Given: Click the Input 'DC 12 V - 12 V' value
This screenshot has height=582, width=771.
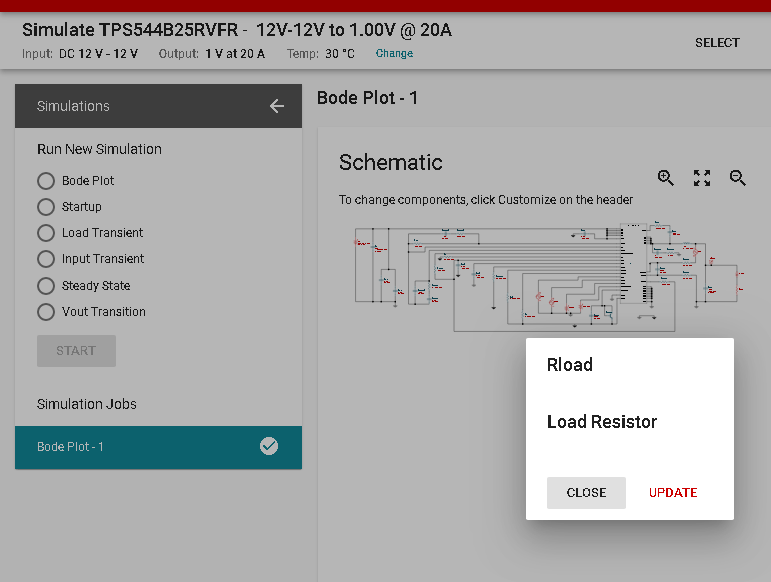Looking at the screenshot, I should [x=98, y=54].
